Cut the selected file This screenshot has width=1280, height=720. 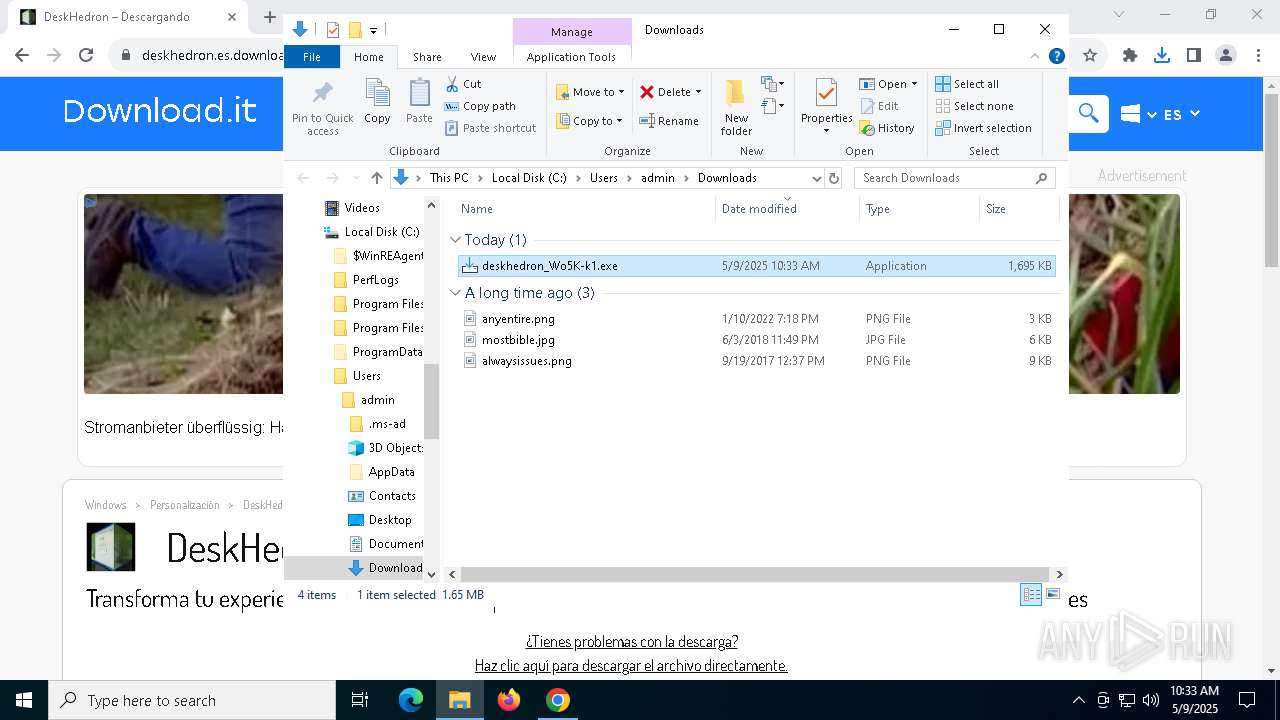click(463, 84)
